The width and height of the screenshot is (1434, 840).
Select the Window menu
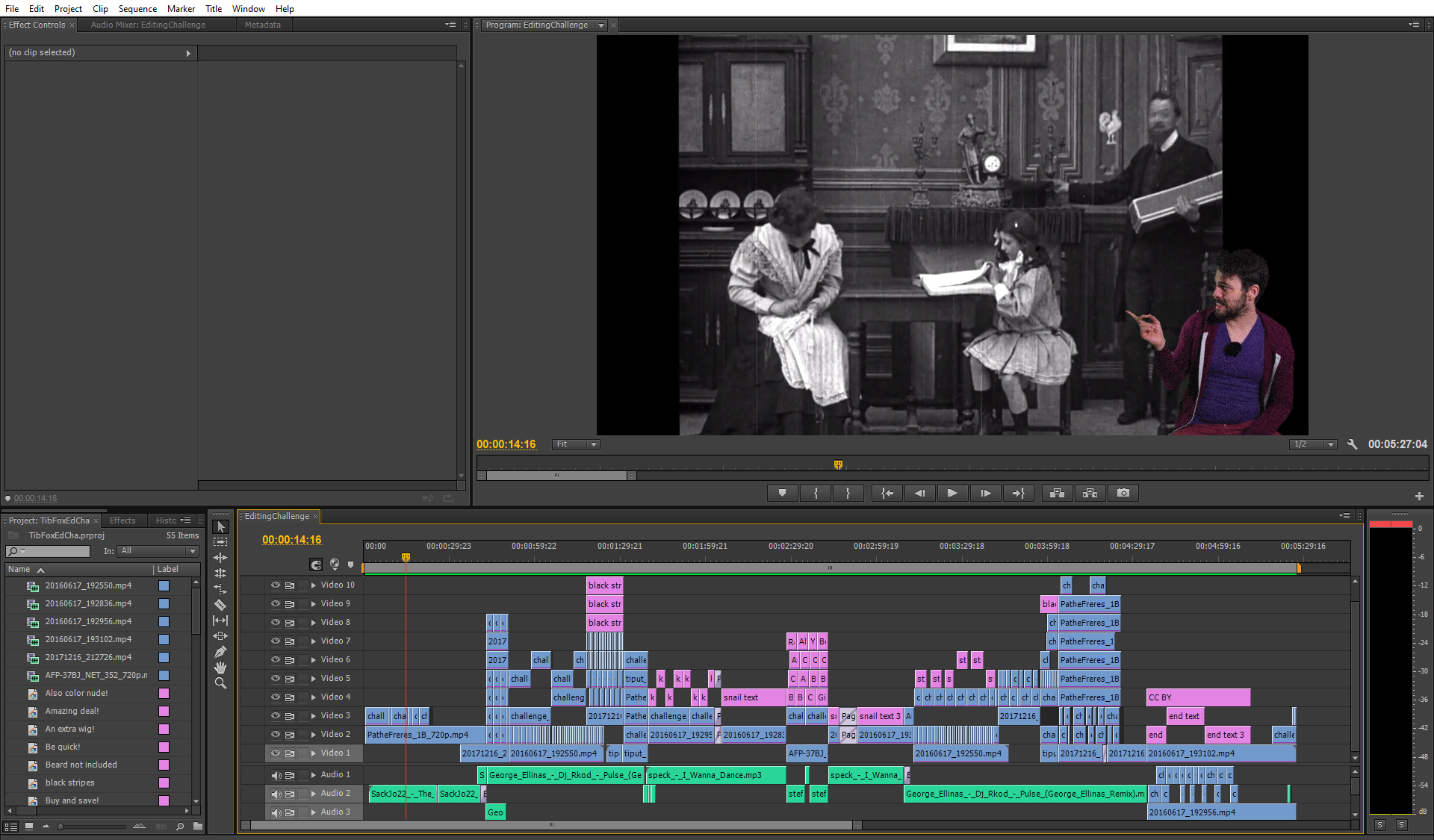[249, 9]
